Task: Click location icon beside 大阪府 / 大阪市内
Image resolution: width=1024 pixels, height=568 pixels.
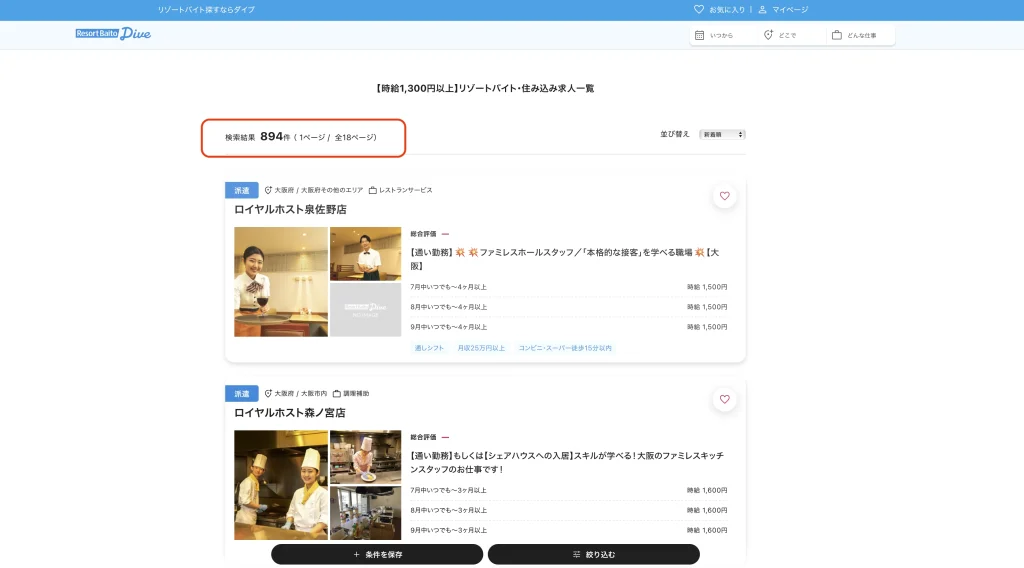Action: [x=268, y=394]
